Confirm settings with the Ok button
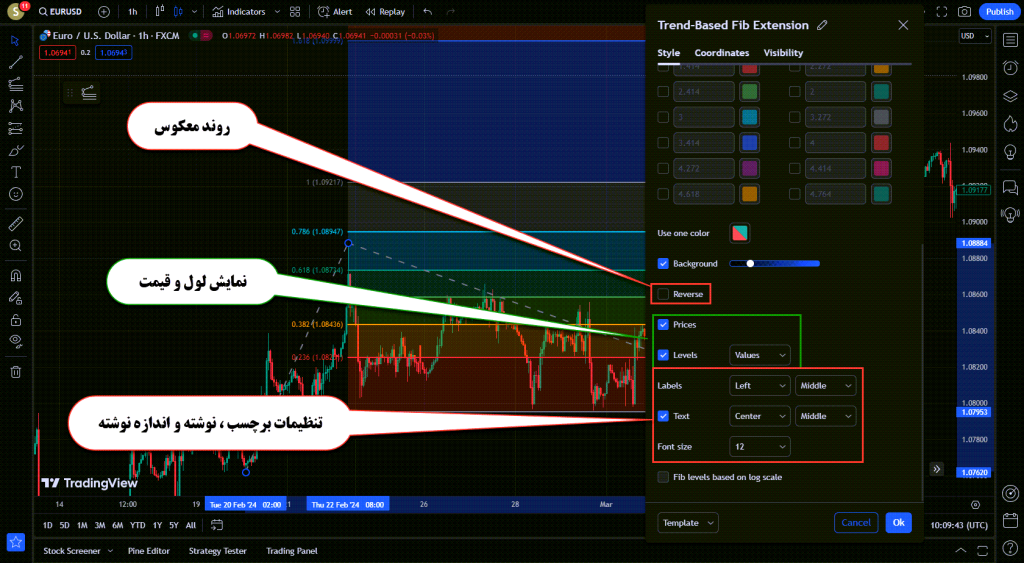 (x=898, y=523)
